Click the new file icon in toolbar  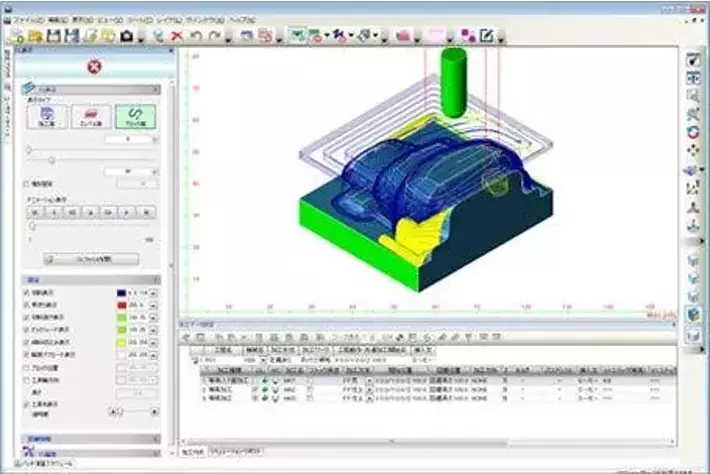click(x=14, y=36)
